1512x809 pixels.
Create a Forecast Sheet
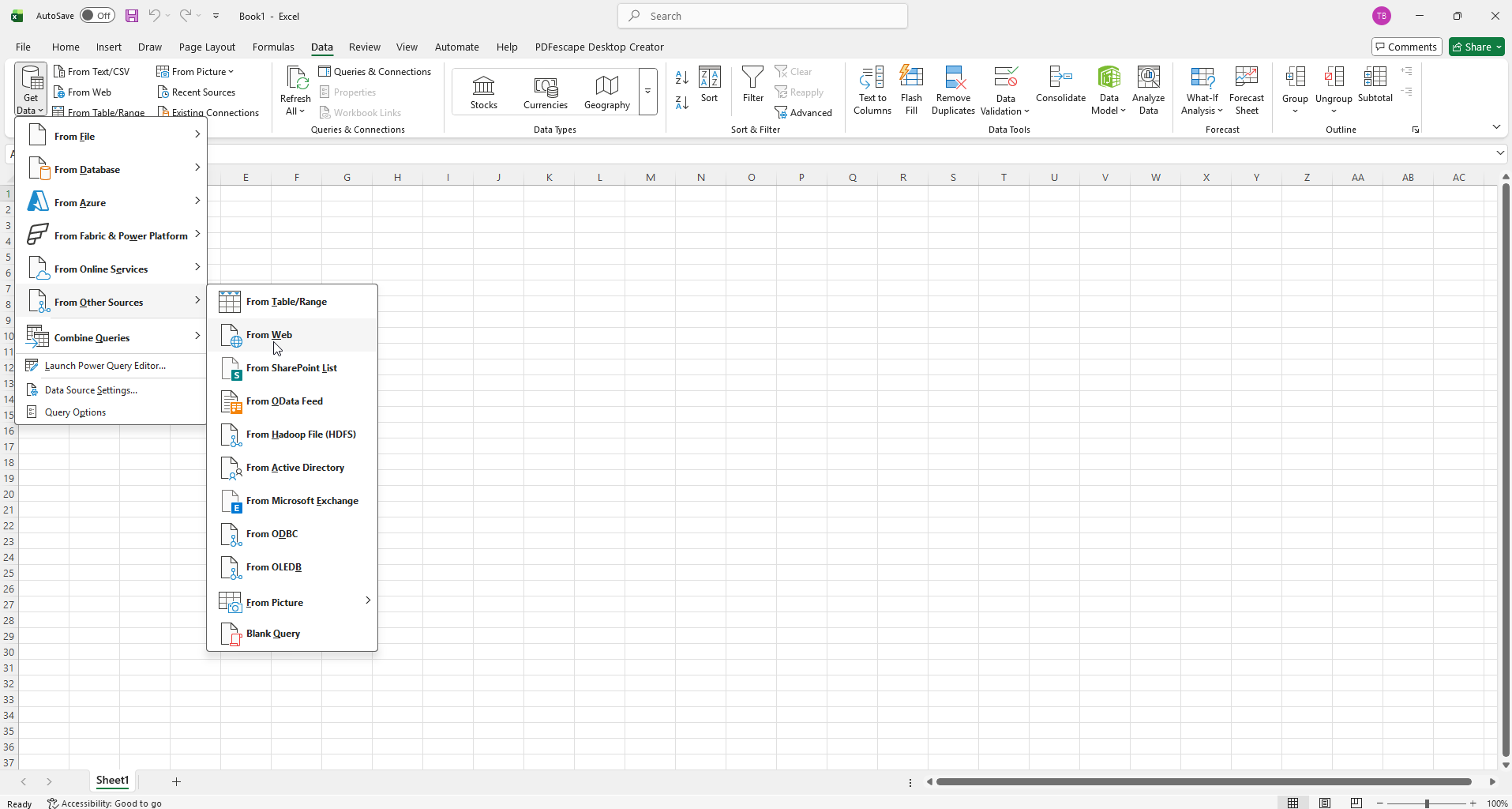[1246, 90]
